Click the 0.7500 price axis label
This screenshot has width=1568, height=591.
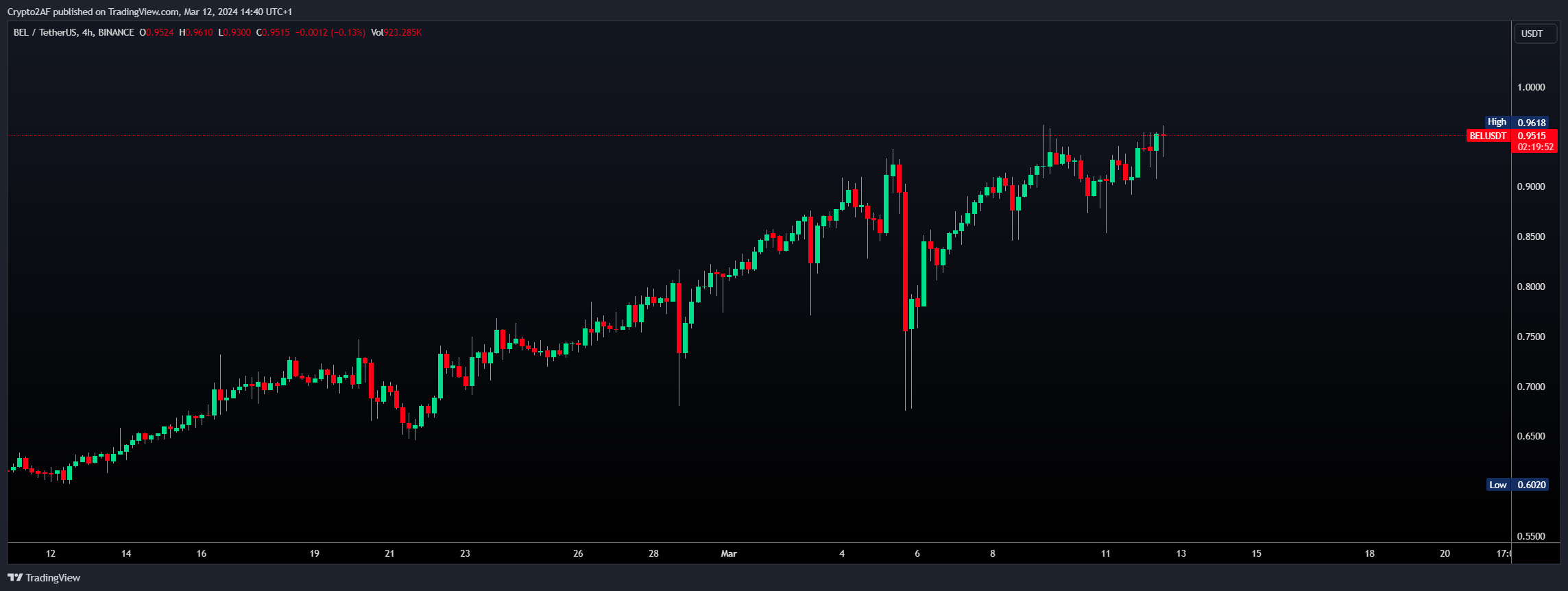[1532, 337]
